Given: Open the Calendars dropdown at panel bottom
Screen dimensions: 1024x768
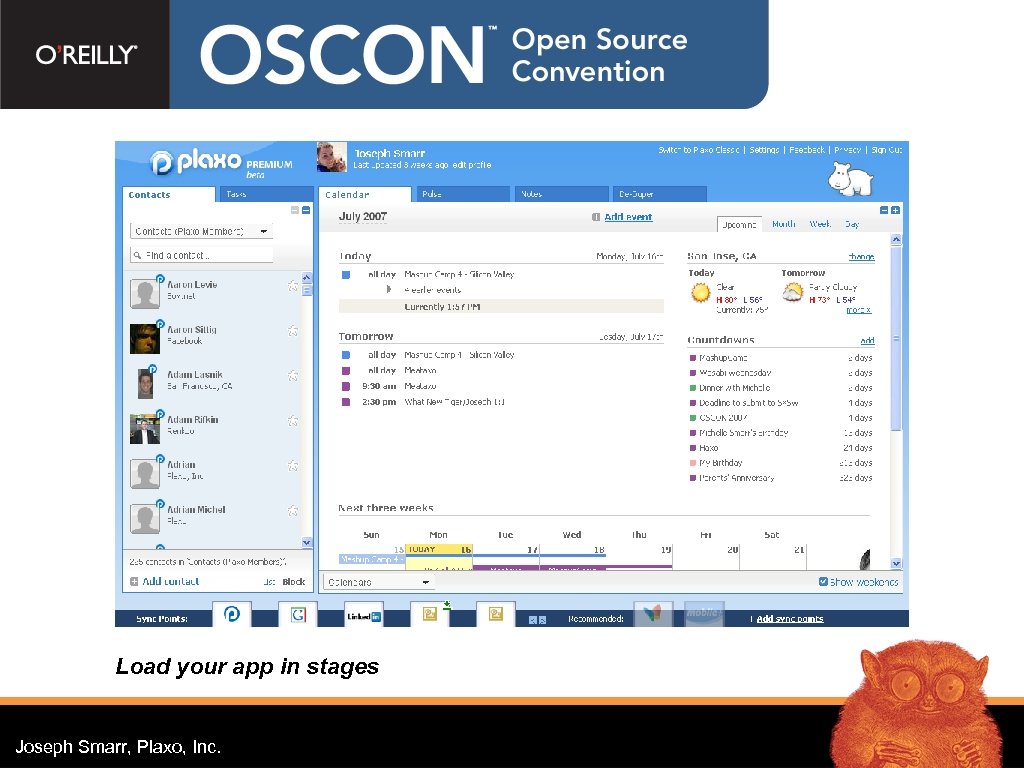Looking at the screenshot, I should [x=379, y=582].
